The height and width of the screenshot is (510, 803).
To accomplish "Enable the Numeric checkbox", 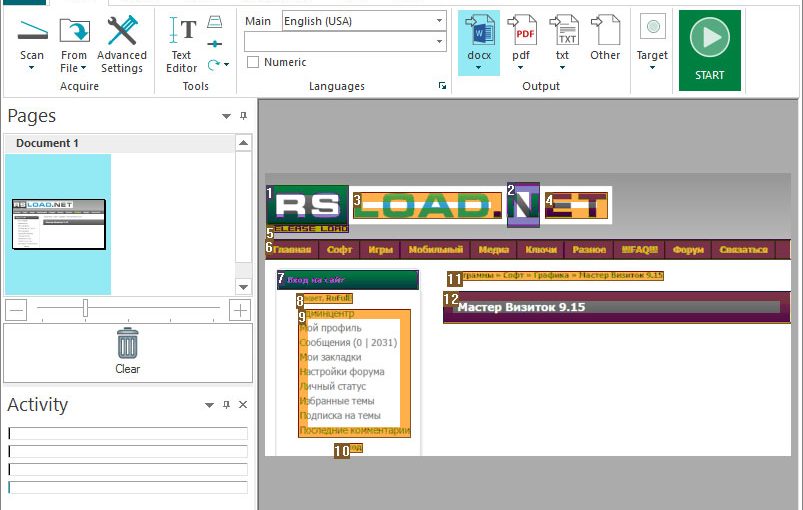I will 252,62.
